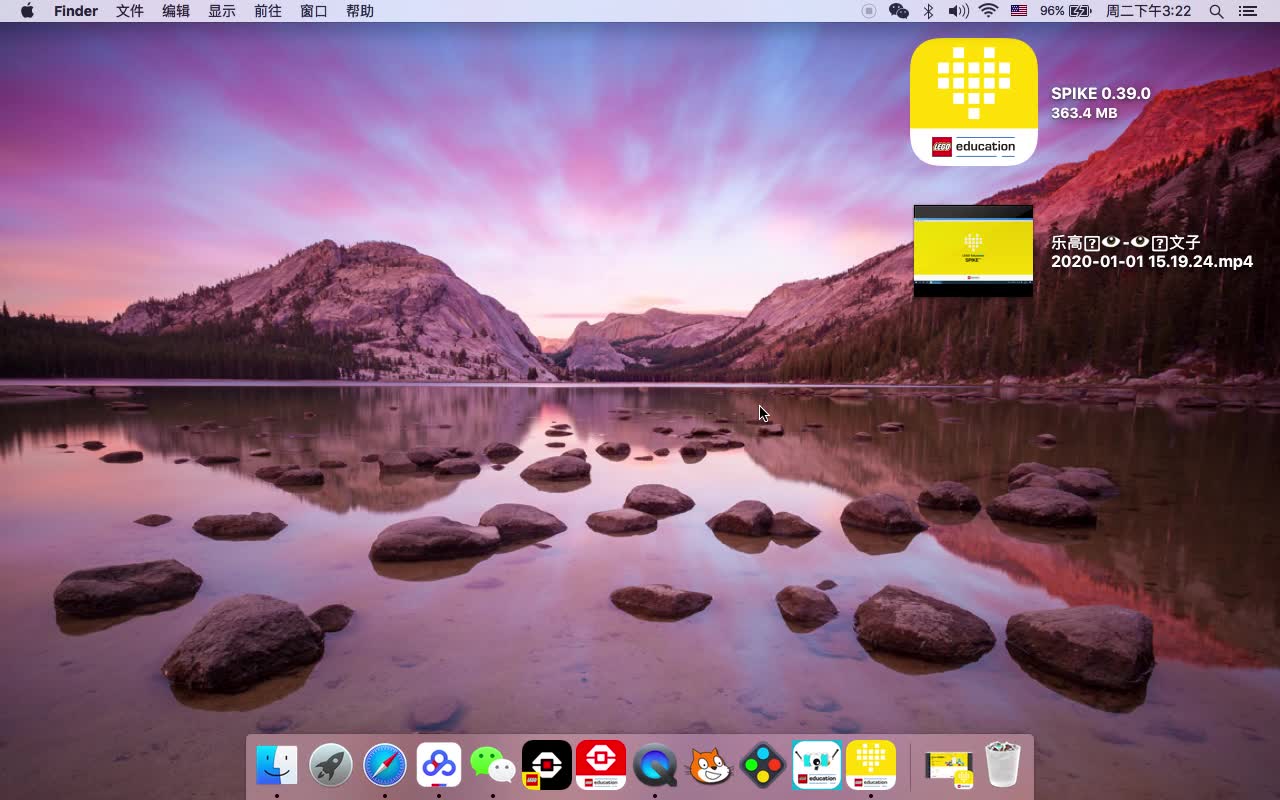Click the SPIKE 0.39.0 file label
Screen dimensions: 1280x800
point(1101,93)
